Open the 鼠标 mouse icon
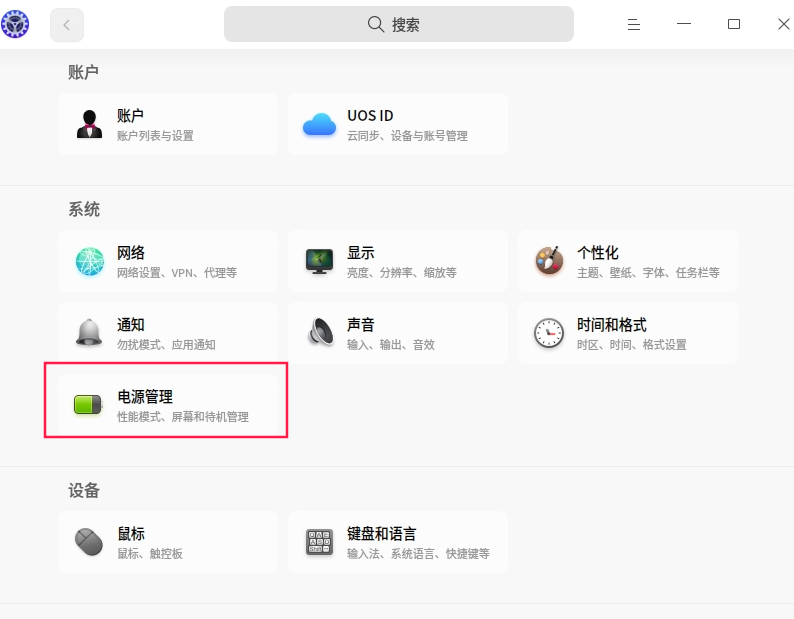 (89, 542)
